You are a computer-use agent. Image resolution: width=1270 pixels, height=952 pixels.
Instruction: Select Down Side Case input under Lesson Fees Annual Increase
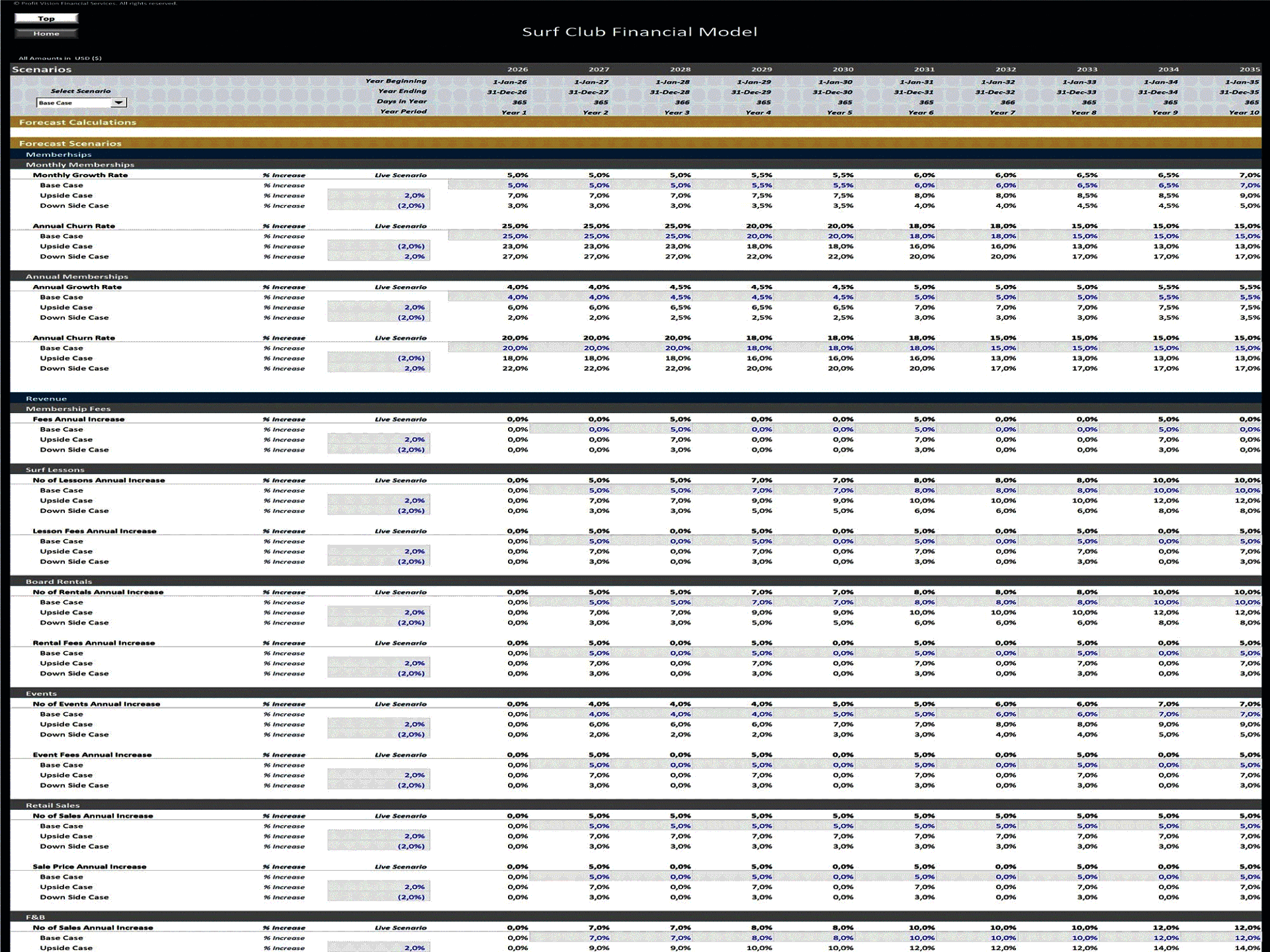pyautogui.click(x=378, y=562)
